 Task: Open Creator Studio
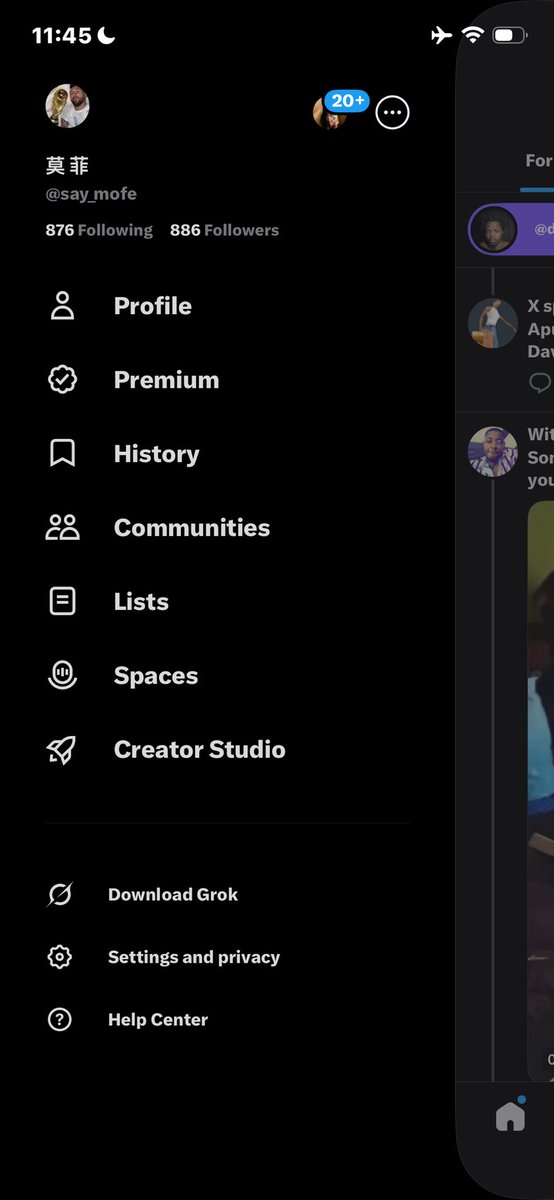pyautogui.click(x=226, y=750)
